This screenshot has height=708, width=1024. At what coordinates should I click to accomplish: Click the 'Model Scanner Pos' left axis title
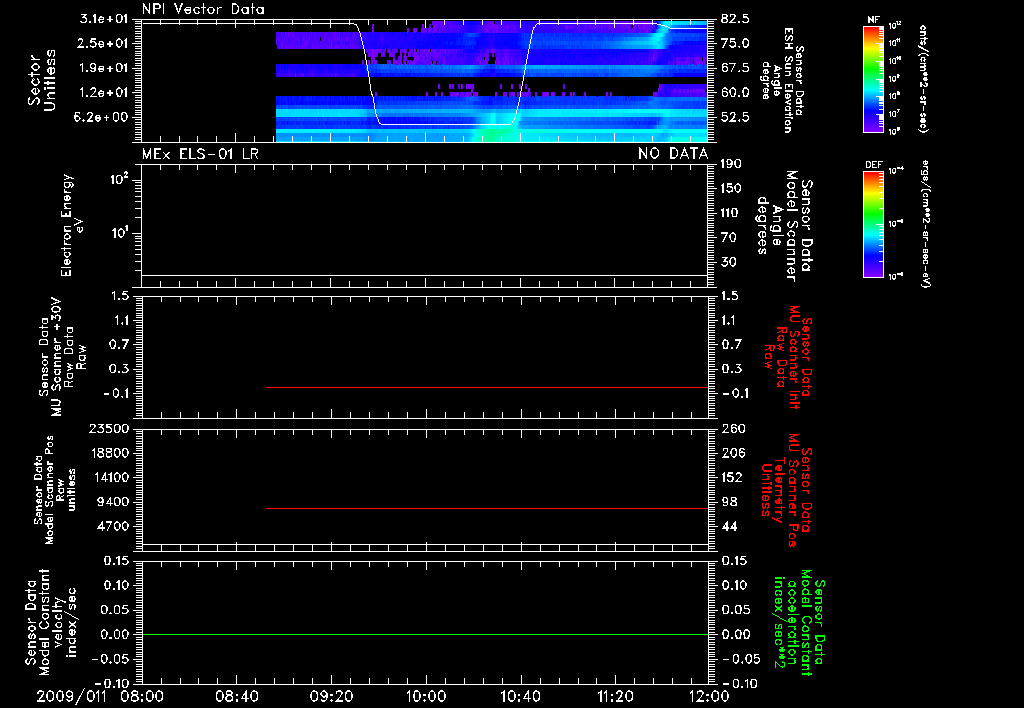pyautogui.click(x=55, y=490)
